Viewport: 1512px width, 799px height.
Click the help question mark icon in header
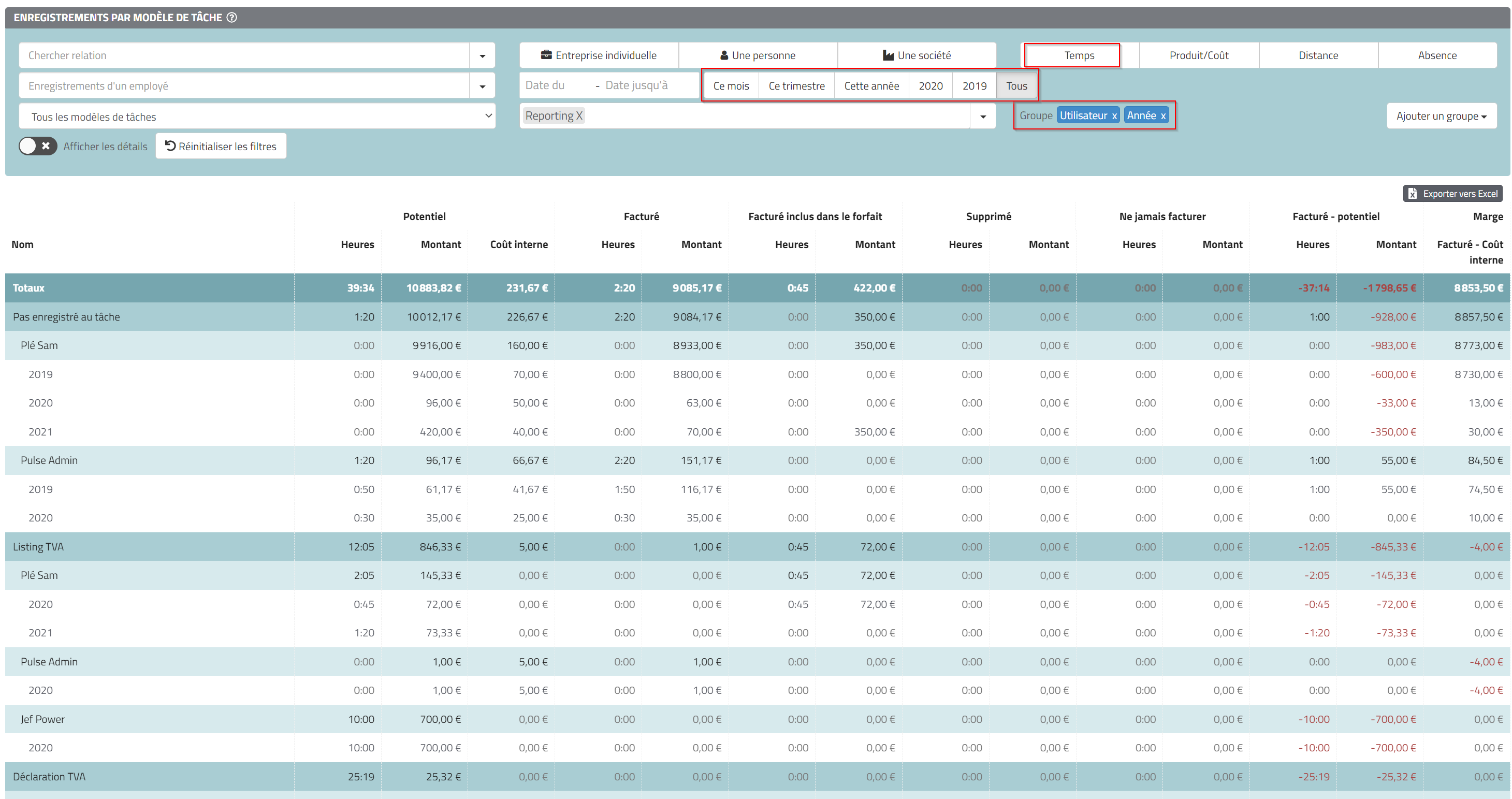pos(232,18)
